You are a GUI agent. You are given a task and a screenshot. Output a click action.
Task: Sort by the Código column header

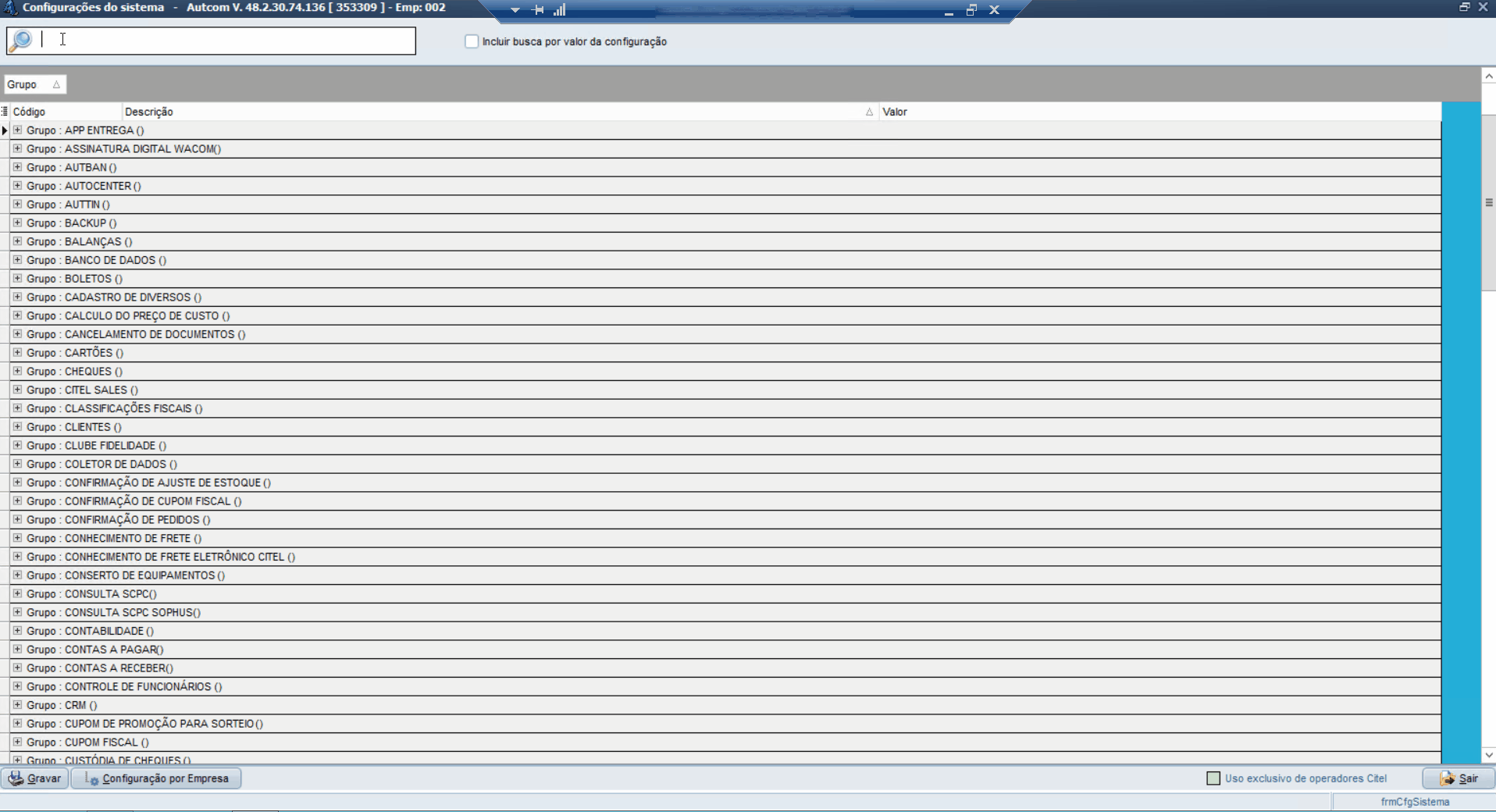66,112
